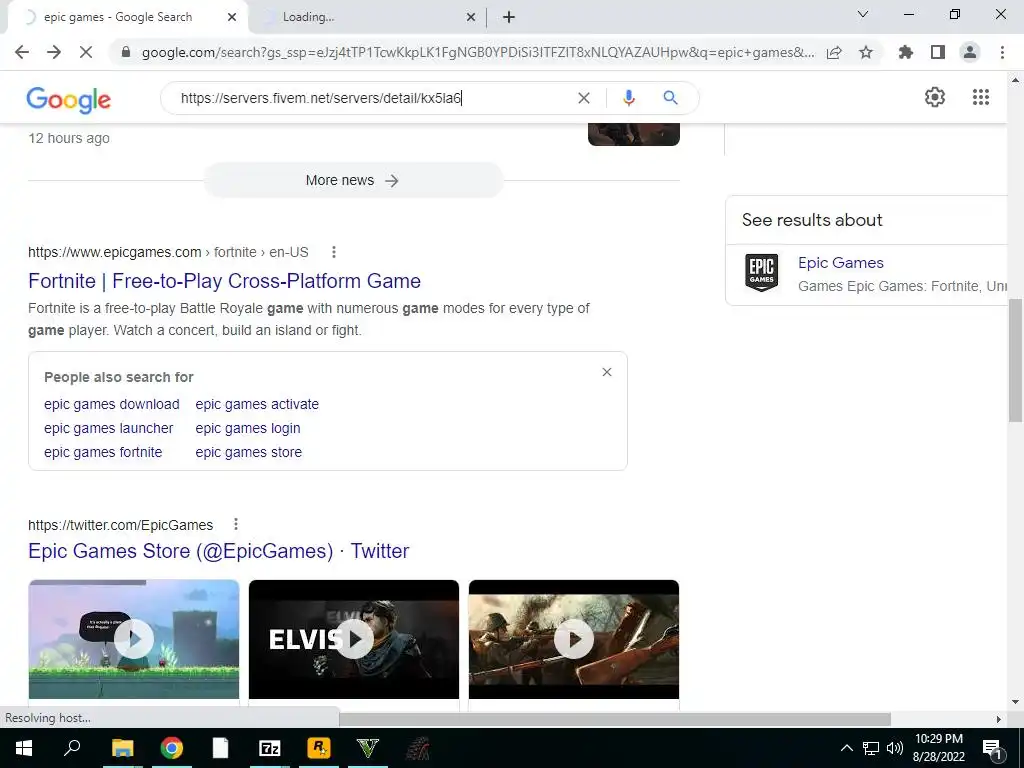Go forward one page in browser
The height and width of the screenshot is (768, 1024).
54,52
